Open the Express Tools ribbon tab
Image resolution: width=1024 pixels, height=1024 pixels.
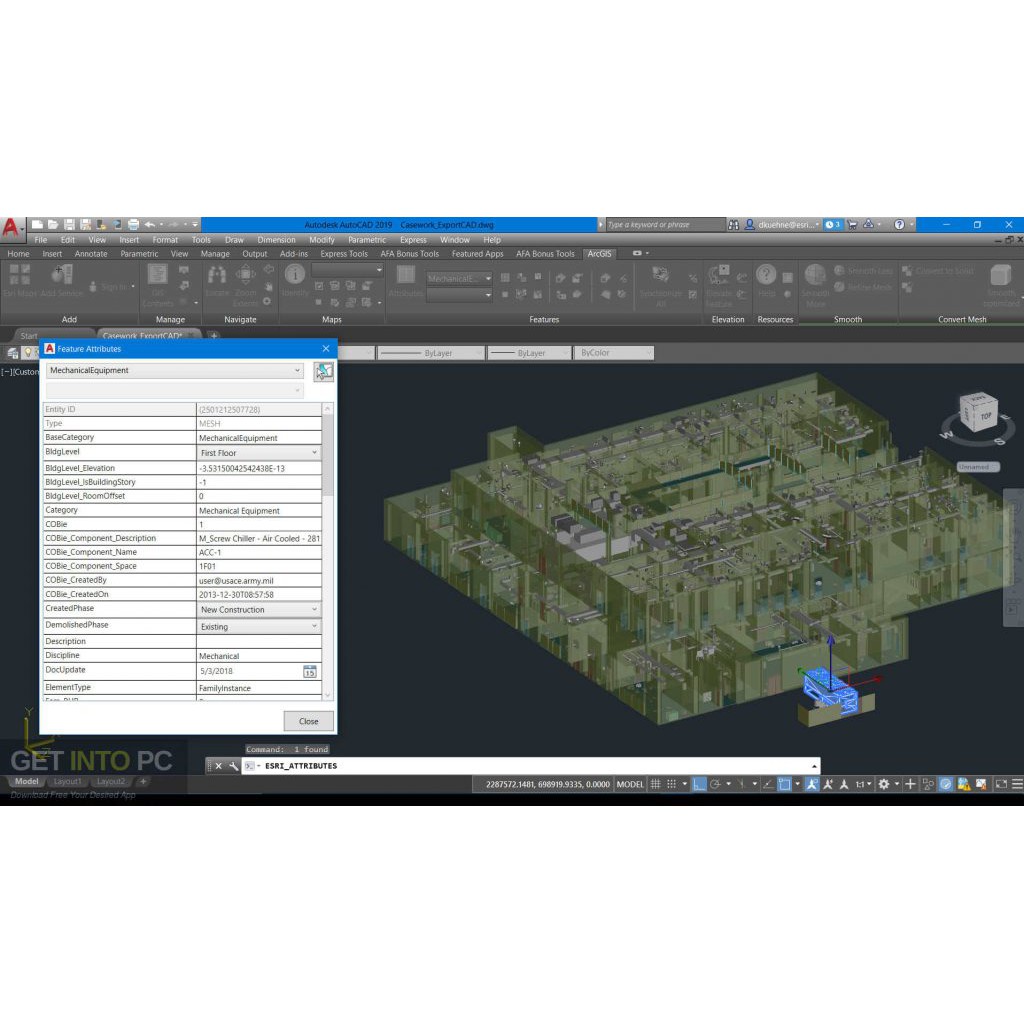click(343, 254)
